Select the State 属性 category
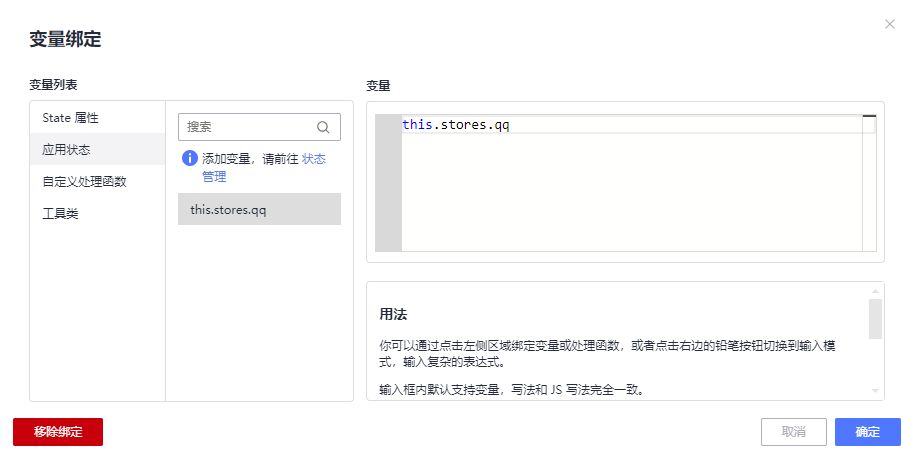Image resolution: width=913 pixels, height=460 pixels. coord(98,118)
